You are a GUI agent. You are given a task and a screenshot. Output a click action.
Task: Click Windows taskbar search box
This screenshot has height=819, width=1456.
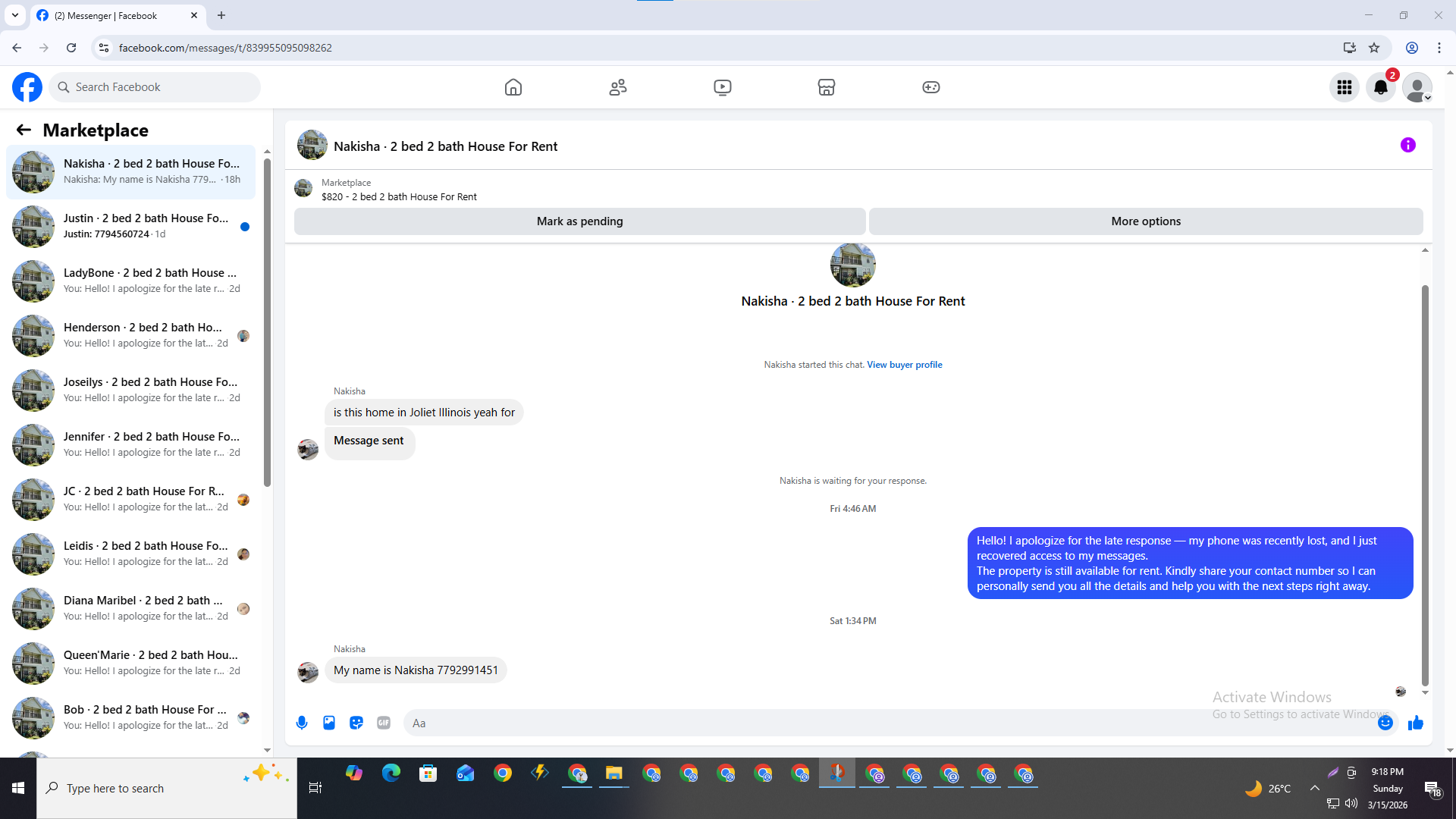click(167, 789)
